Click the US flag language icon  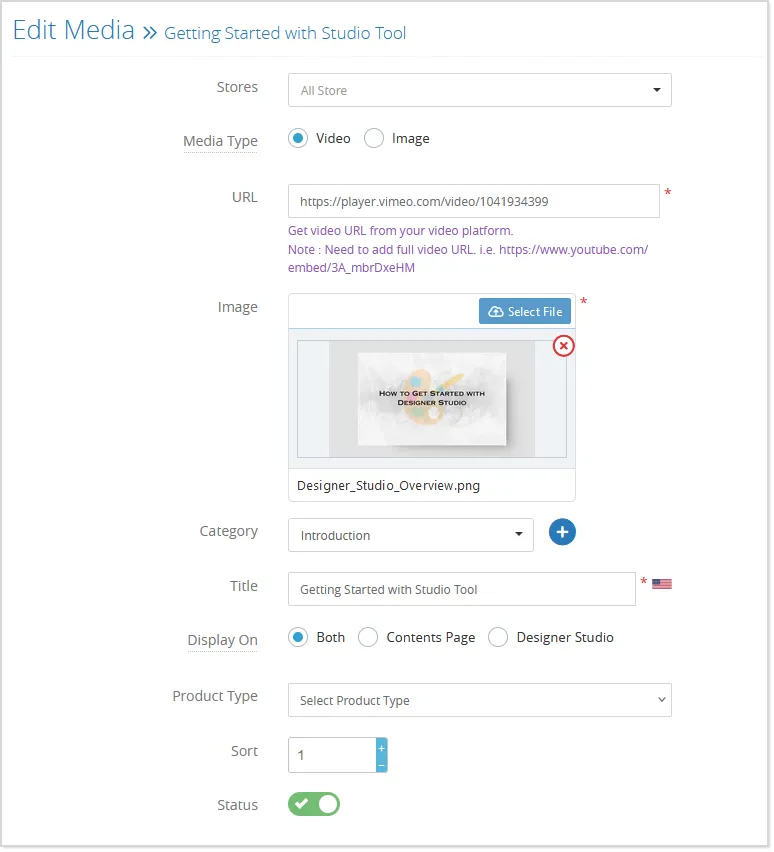tap(664, 586)
